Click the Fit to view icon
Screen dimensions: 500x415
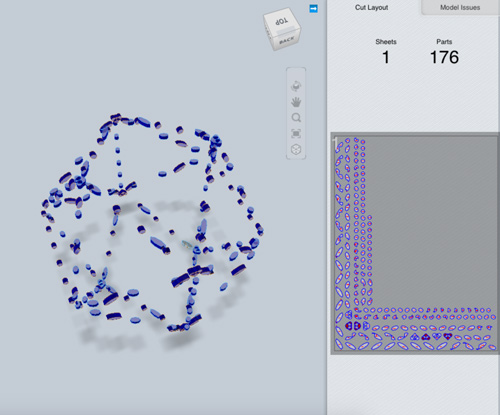296,134
